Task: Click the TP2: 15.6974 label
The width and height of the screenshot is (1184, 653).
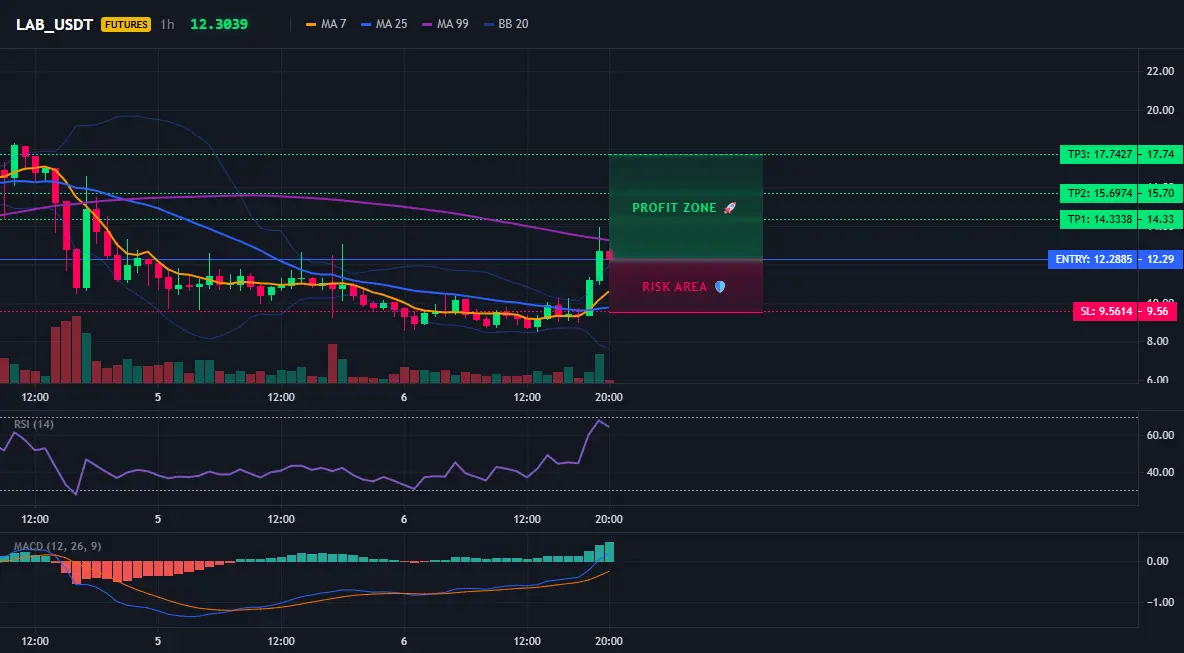Action: tap(1099, 193)
